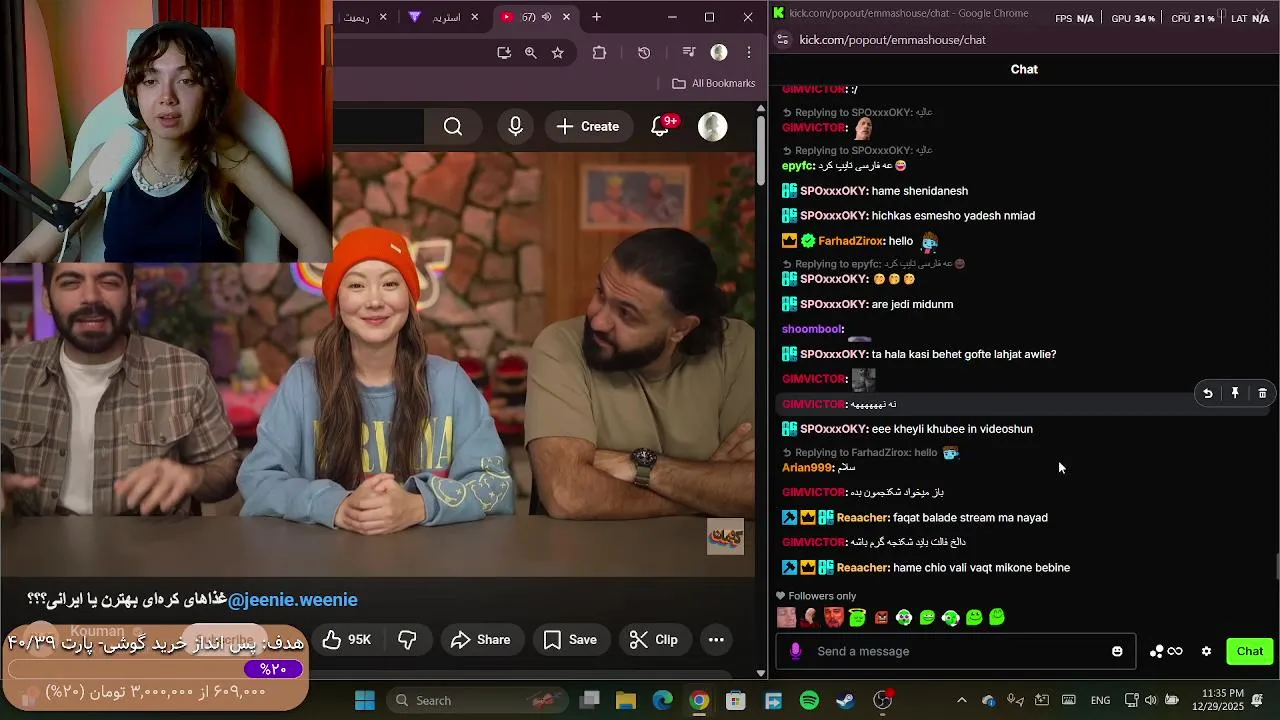Share the YouTube video
The image size is (1280, 720).
point(481,640)
